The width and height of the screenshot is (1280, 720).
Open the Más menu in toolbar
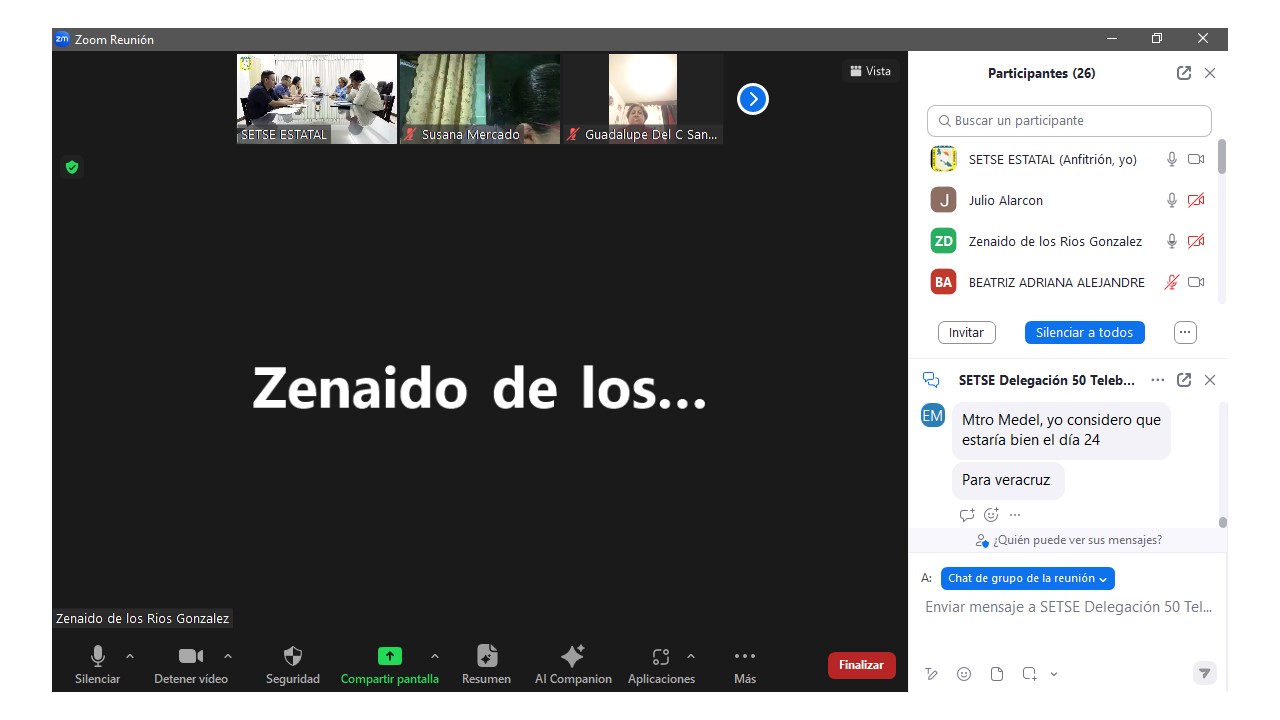click(x=744, y=657)
